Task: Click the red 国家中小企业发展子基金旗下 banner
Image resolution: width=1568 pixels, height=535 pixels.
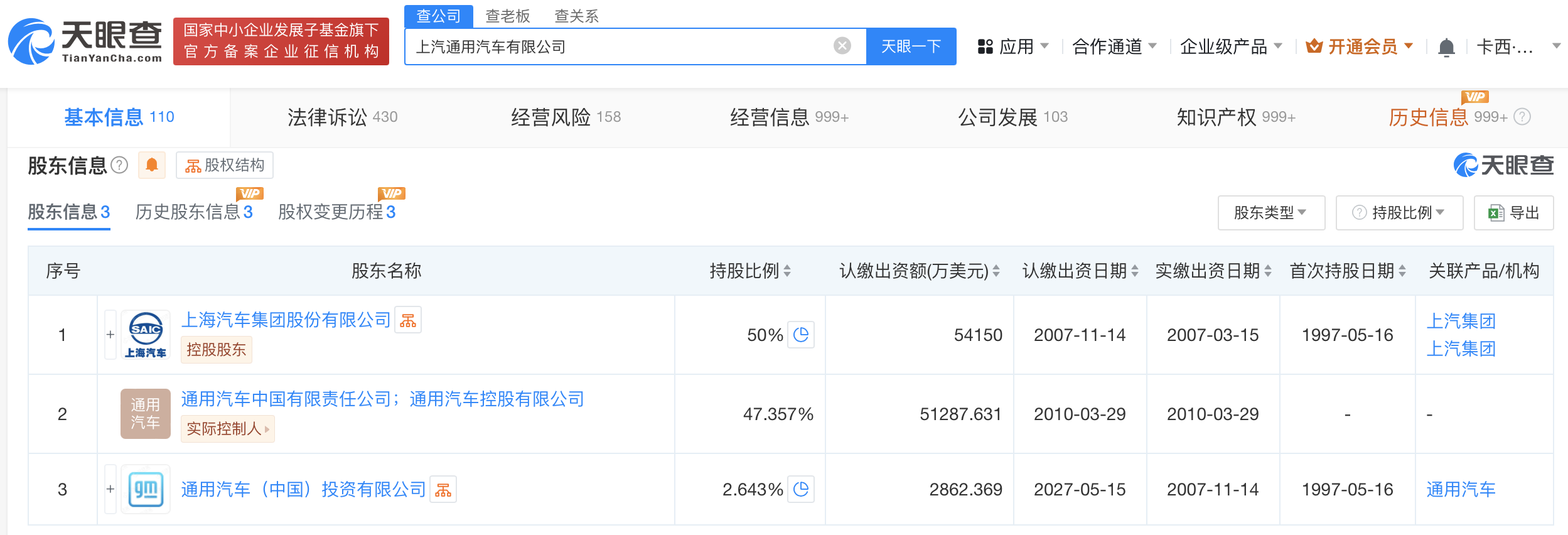Action: [x=281, y=41]
